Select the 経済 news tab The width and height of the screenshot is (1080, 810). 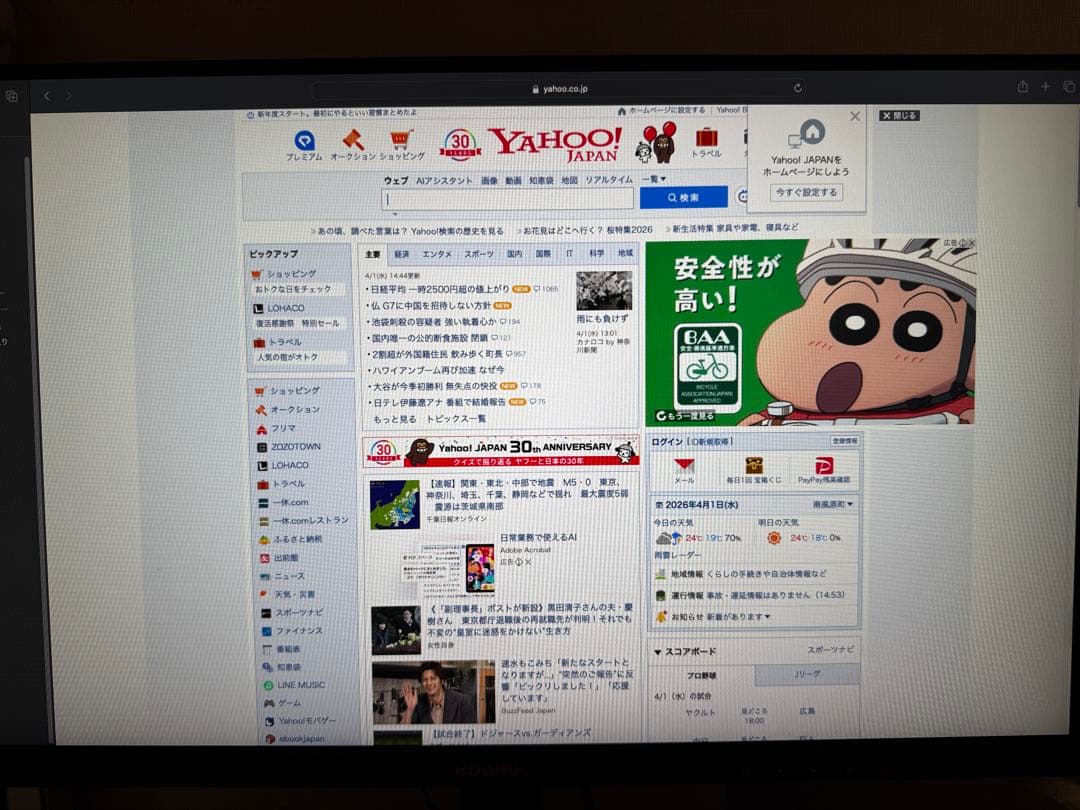pos(402,254)
